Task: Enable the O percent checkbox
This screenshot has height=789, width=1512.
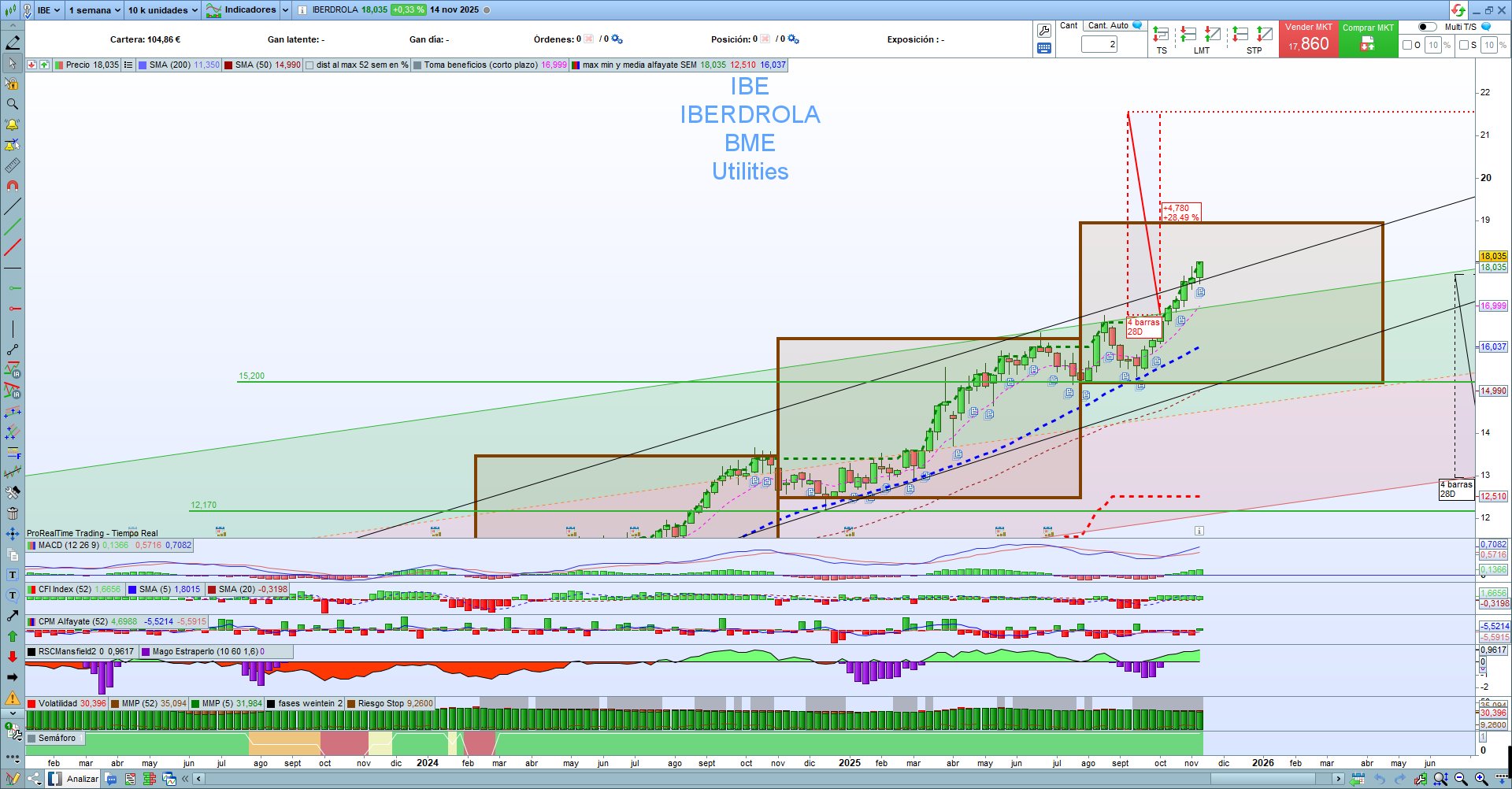Action: (1407, 45)
